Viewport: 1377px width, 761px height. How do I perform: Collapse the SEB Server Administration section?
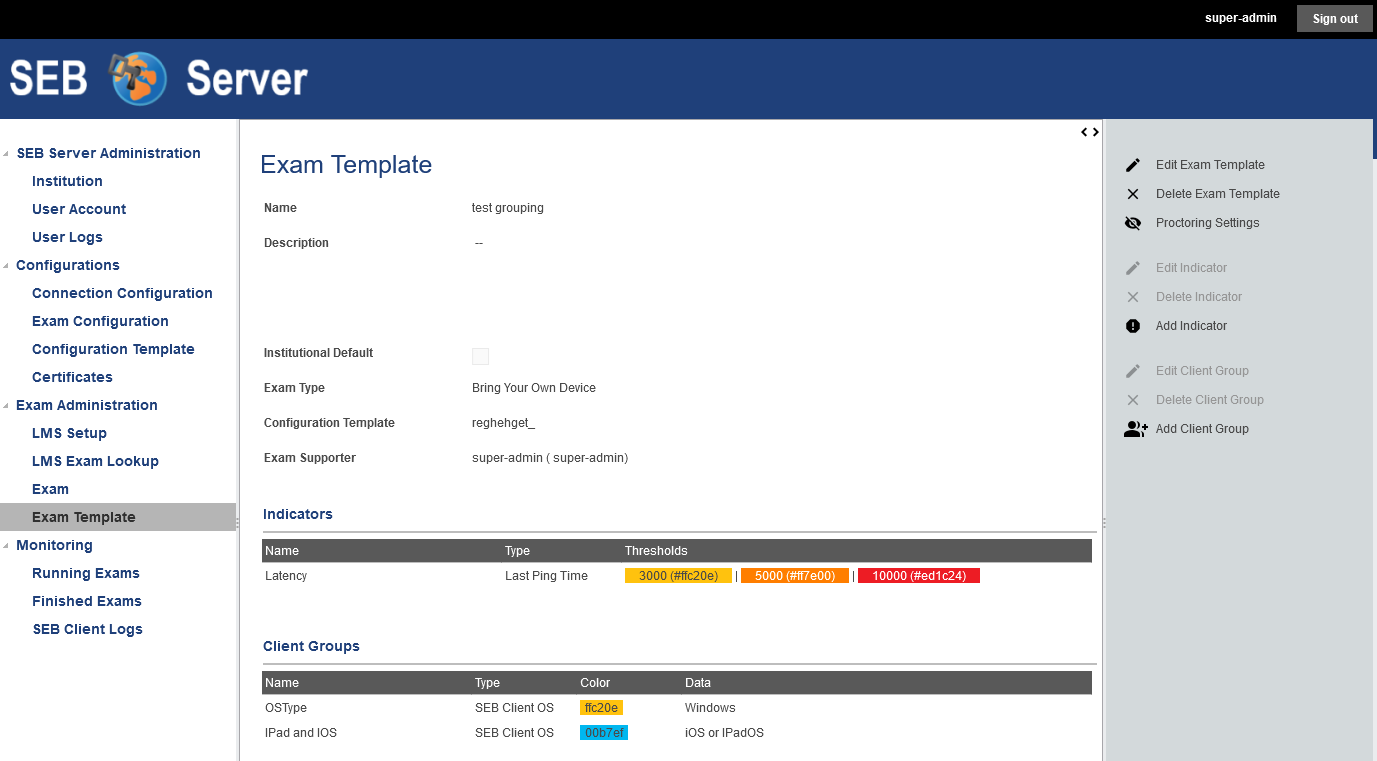[7, 154]
